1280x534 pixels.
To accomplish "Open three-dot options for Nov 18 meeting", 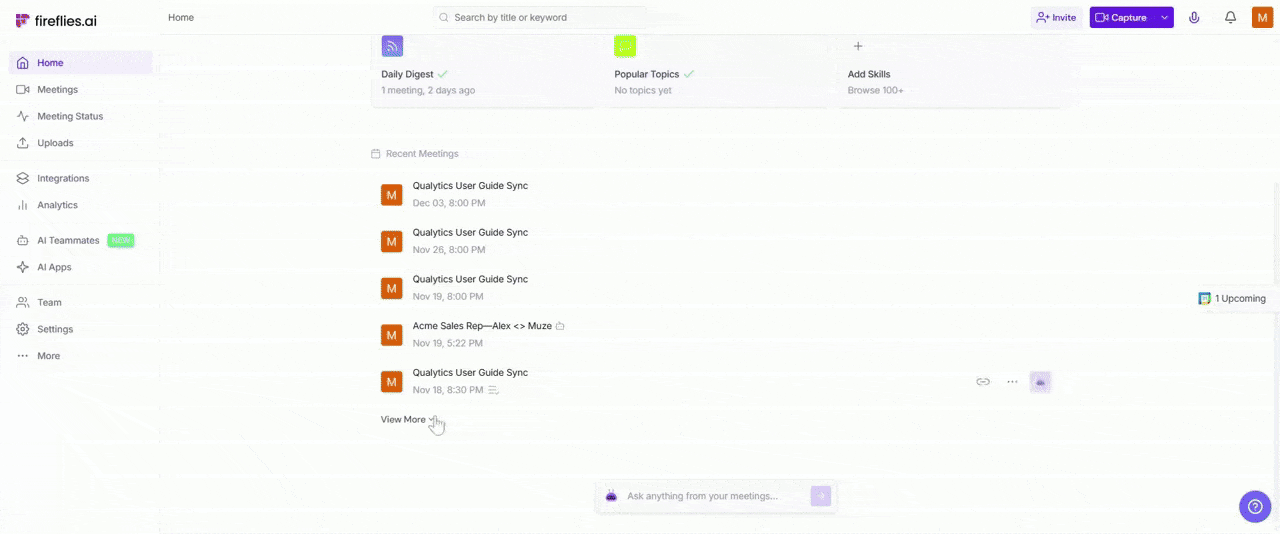I will pyautogui.click(x=1012, y=382).
